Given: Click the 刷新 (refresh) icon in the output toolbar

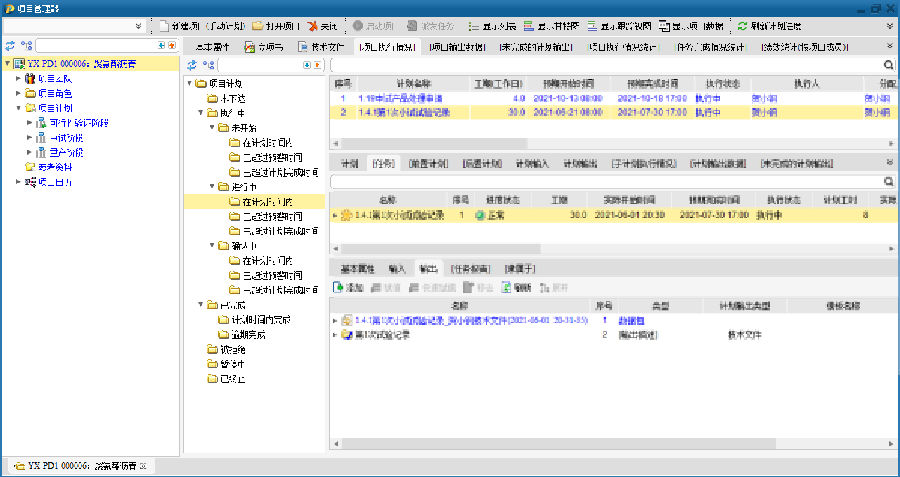Looking at the screenshot, I should click(507, 287).
